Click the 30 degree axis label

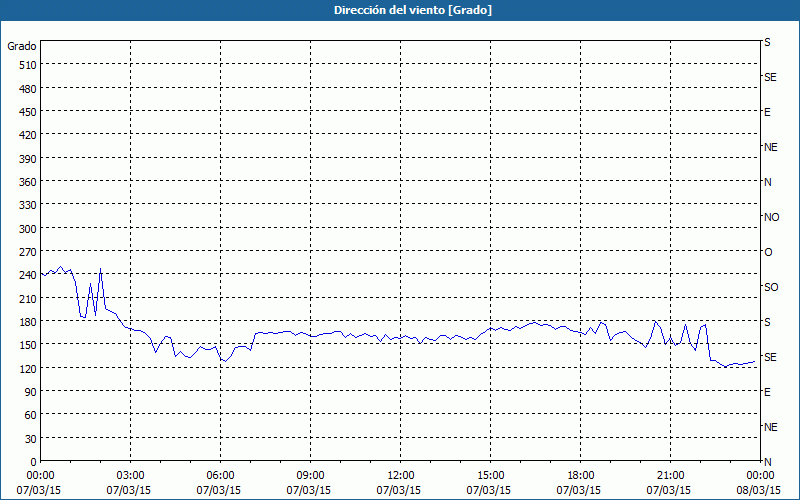[x=31, y=439]
